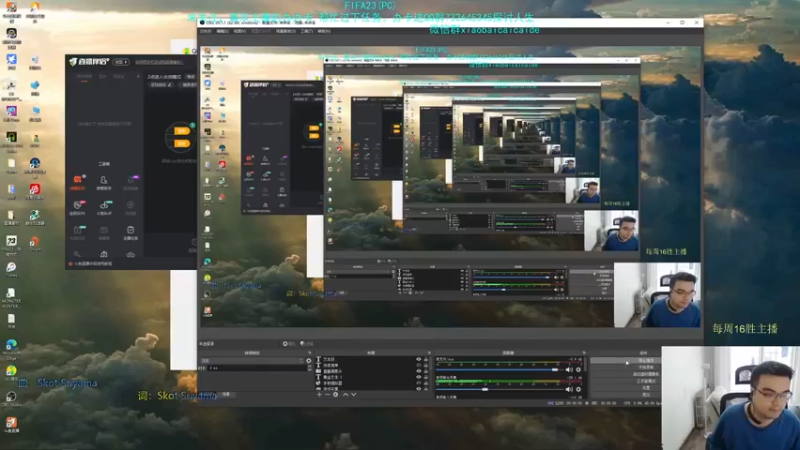The width and height of the screenshot is (800, 450).
Task: Remove the selected source with the minus icon
Action: point(327,394)
